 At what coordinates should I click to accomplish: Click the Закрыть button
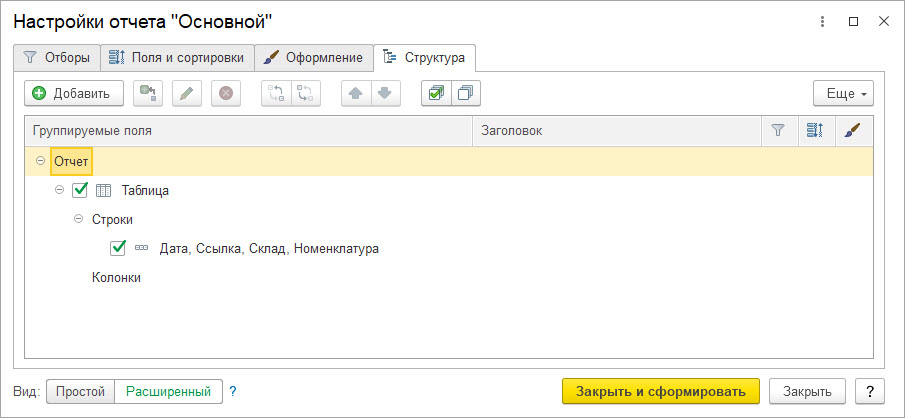pyautogui.click(x=807, y=391)
